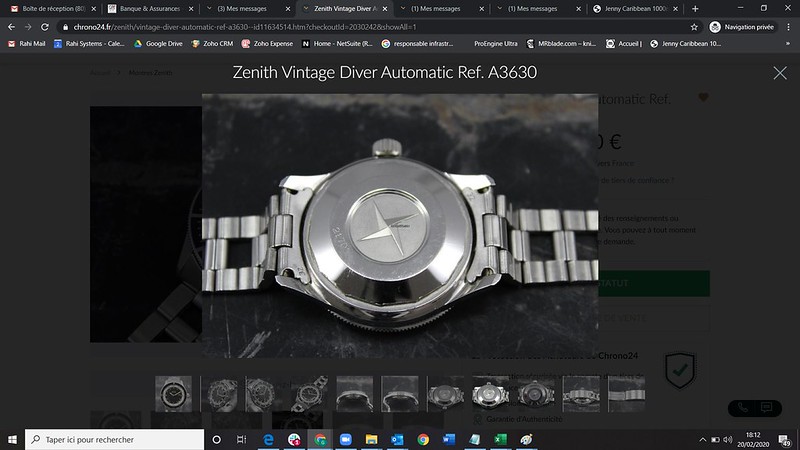Open the Zoho Expense bookmark
Screen dimensions: 800x450
(x=267, y=44)
